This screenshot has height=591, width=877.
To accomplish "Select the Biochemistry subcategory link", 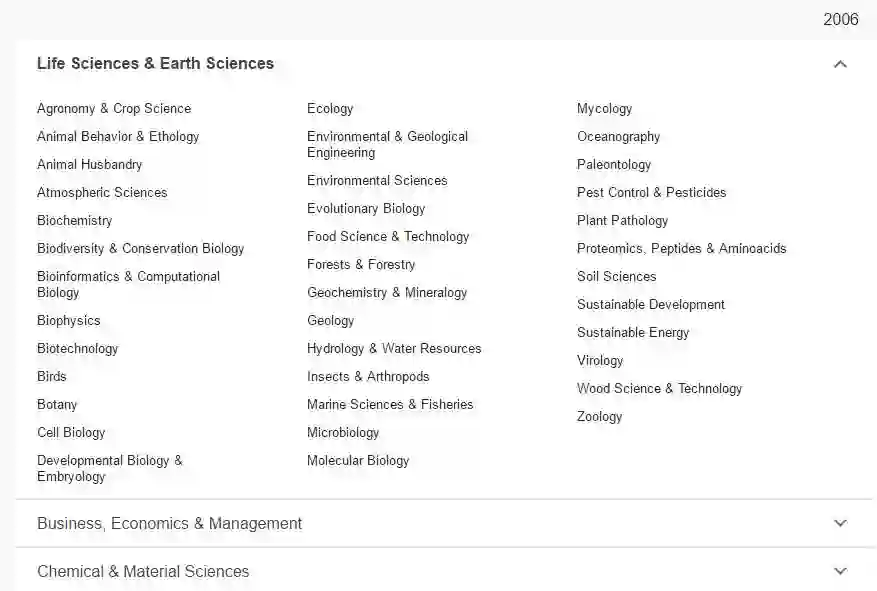I will pyautogui.click(x=75, y=220).
